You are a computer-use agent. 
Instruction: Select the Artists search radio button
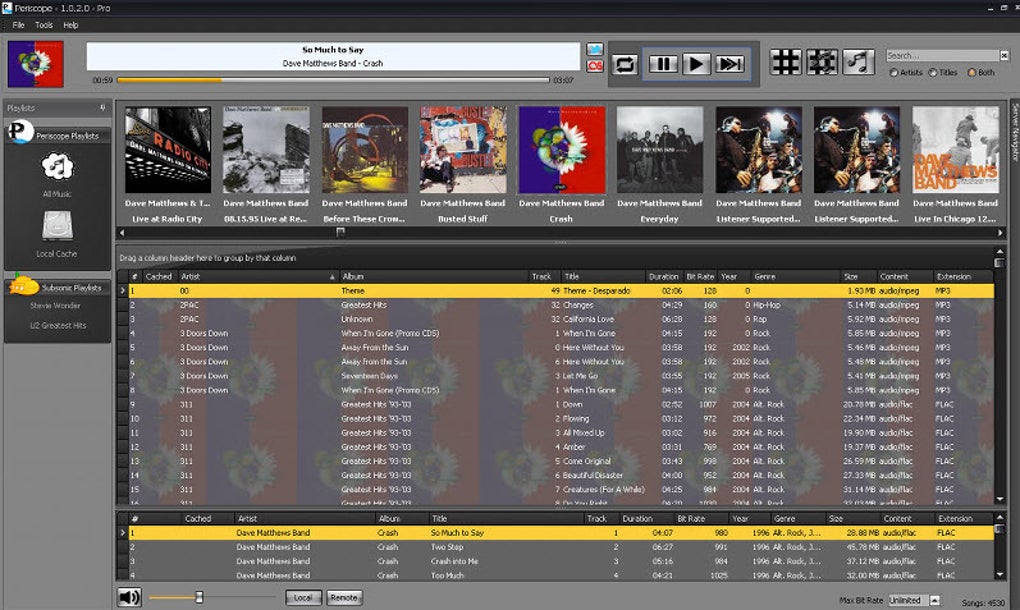tap(894, 73)
